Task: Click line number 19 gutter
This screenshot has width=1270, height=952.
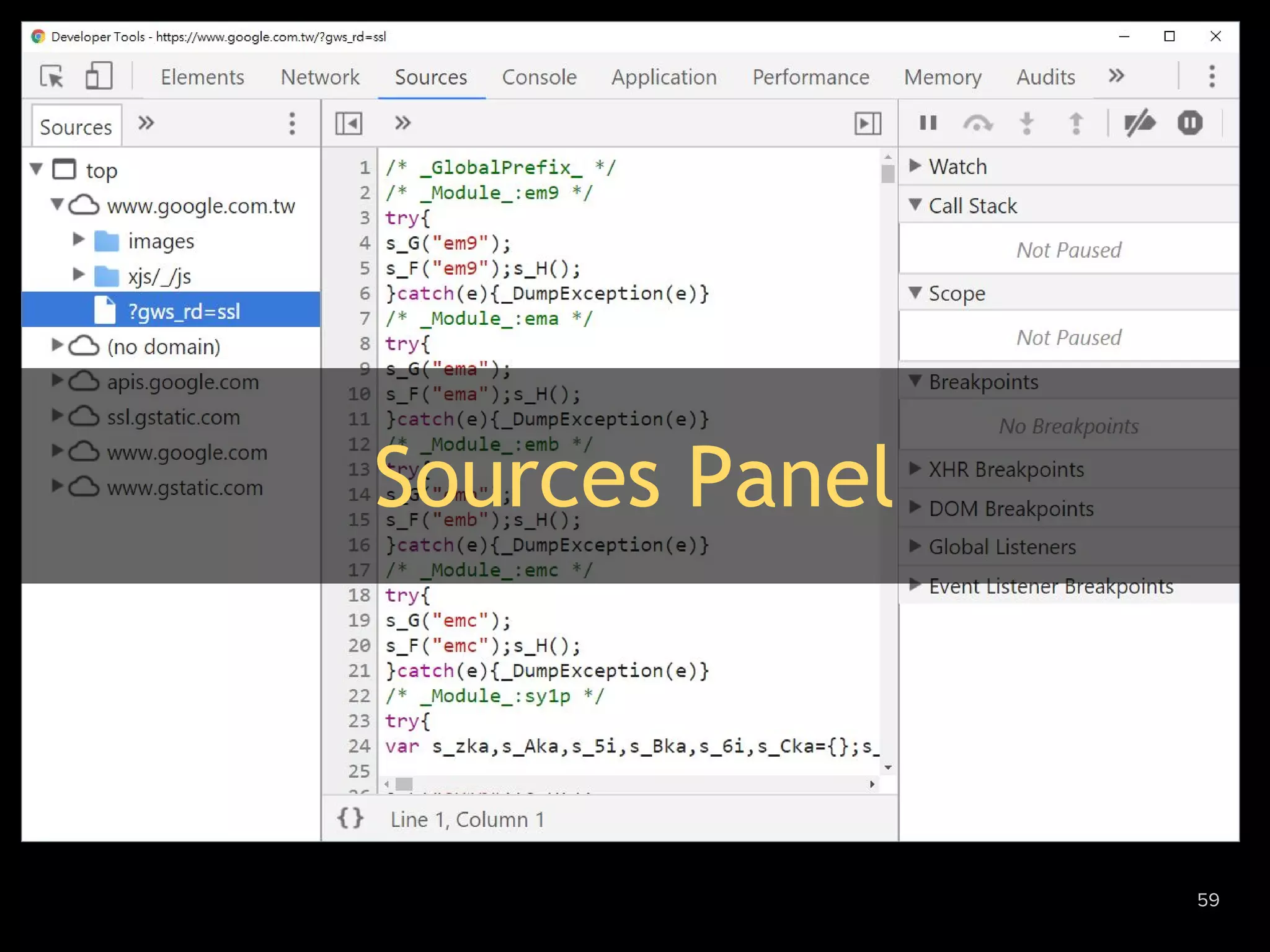Action: (359, 620)
